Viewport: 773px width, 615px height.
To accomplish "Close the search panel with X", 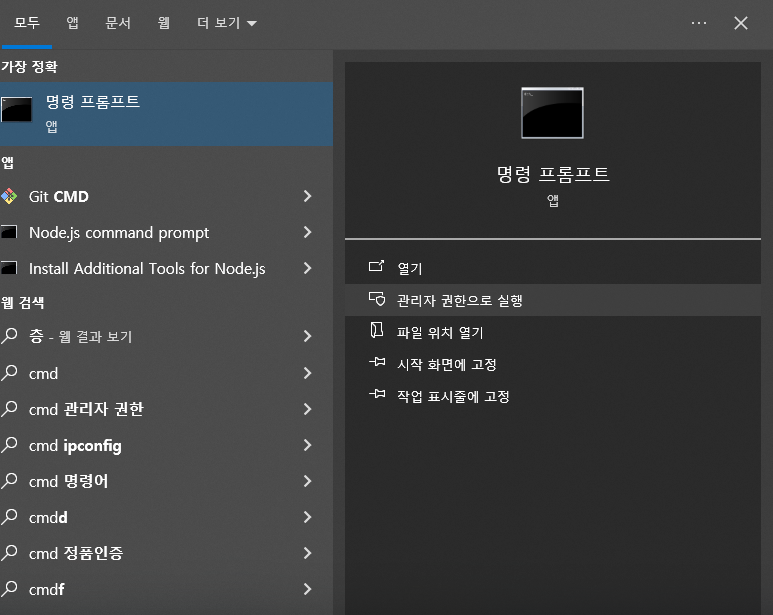I will point(740,23).
